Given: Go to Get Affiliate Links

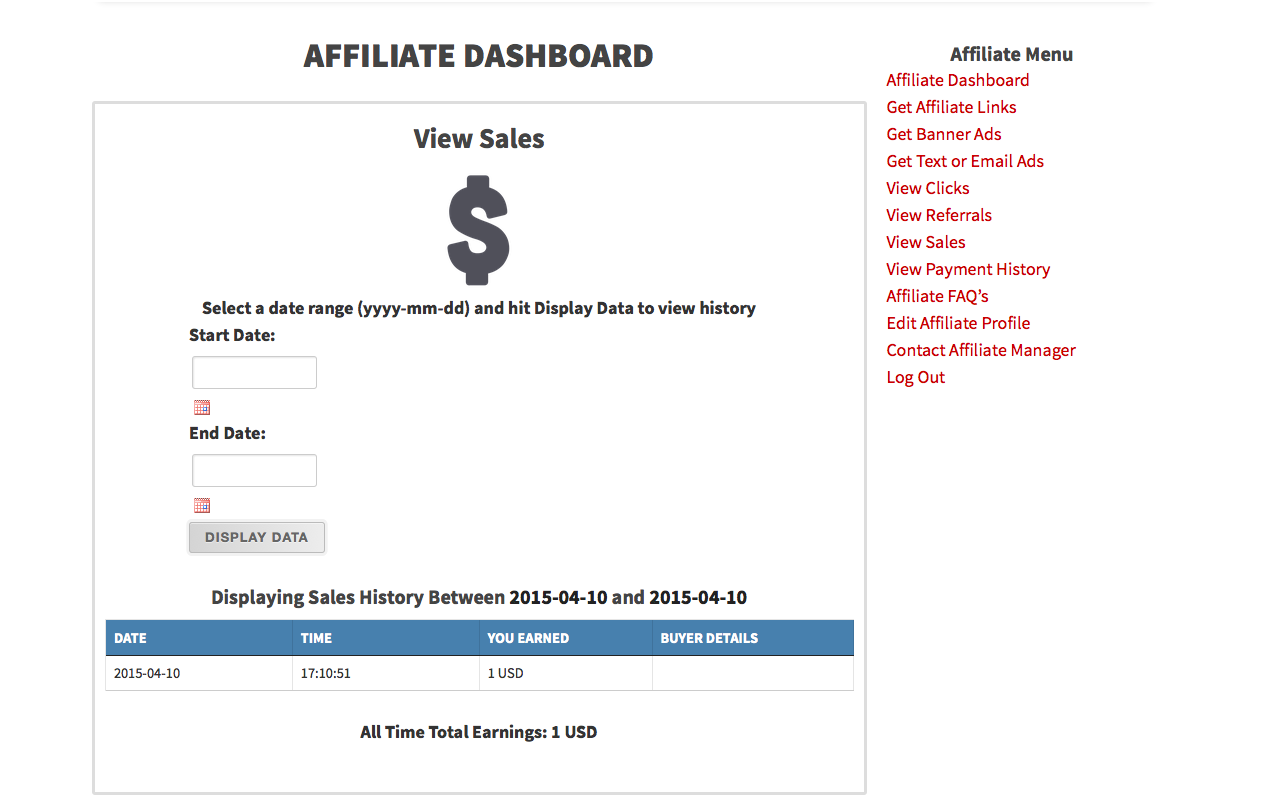Looking at the screenshot, I should (951, 107).
